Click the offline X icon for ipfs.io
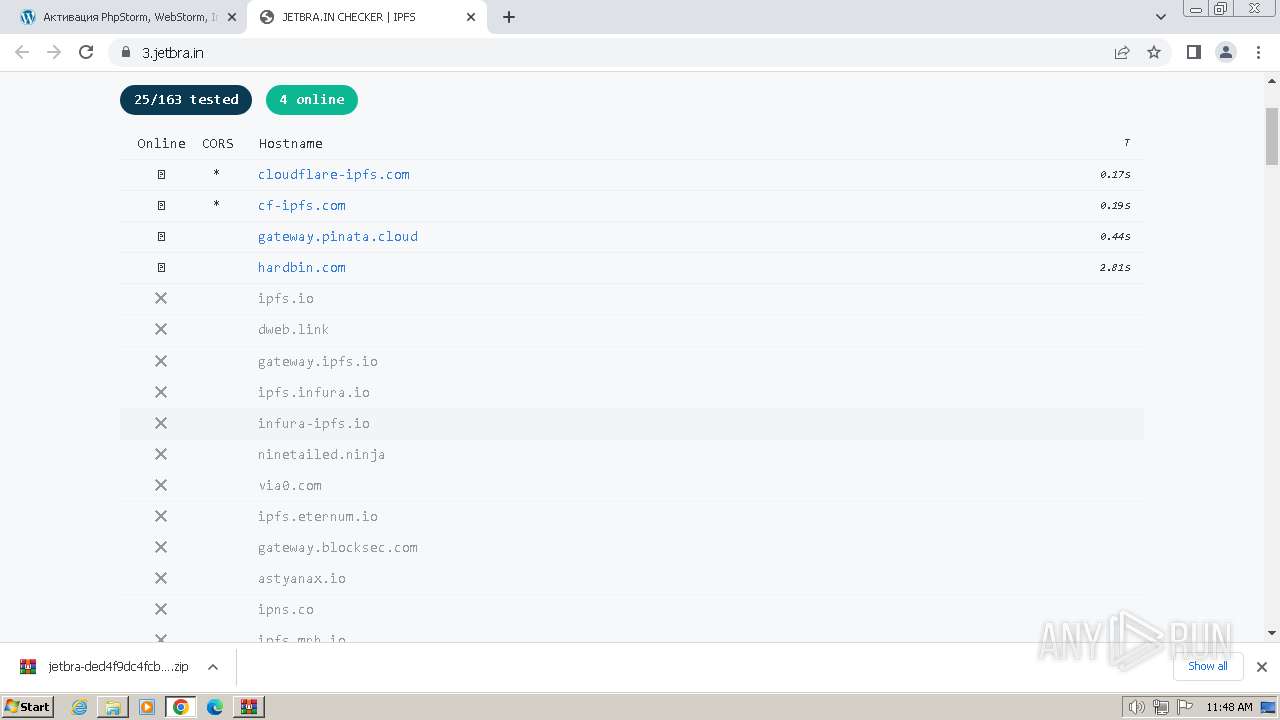This screenshot has width=1280, height=720. coord(161,298)
